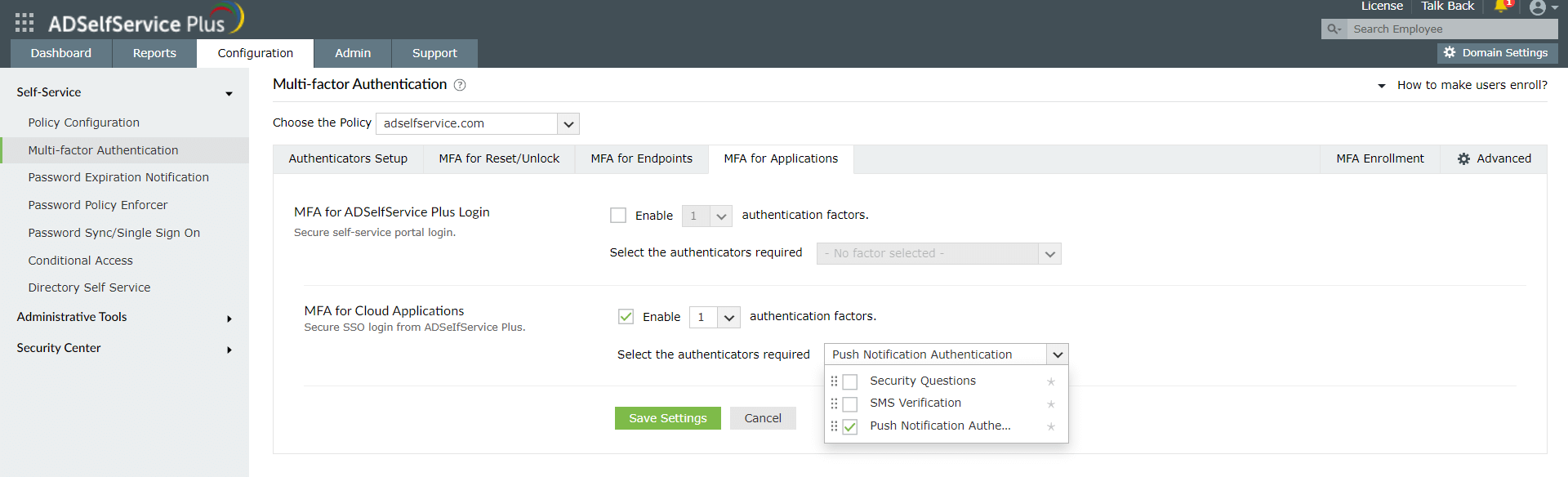Click the Domain Settings gear icon
The image size is (1568, 477).
coord(1450,52)
